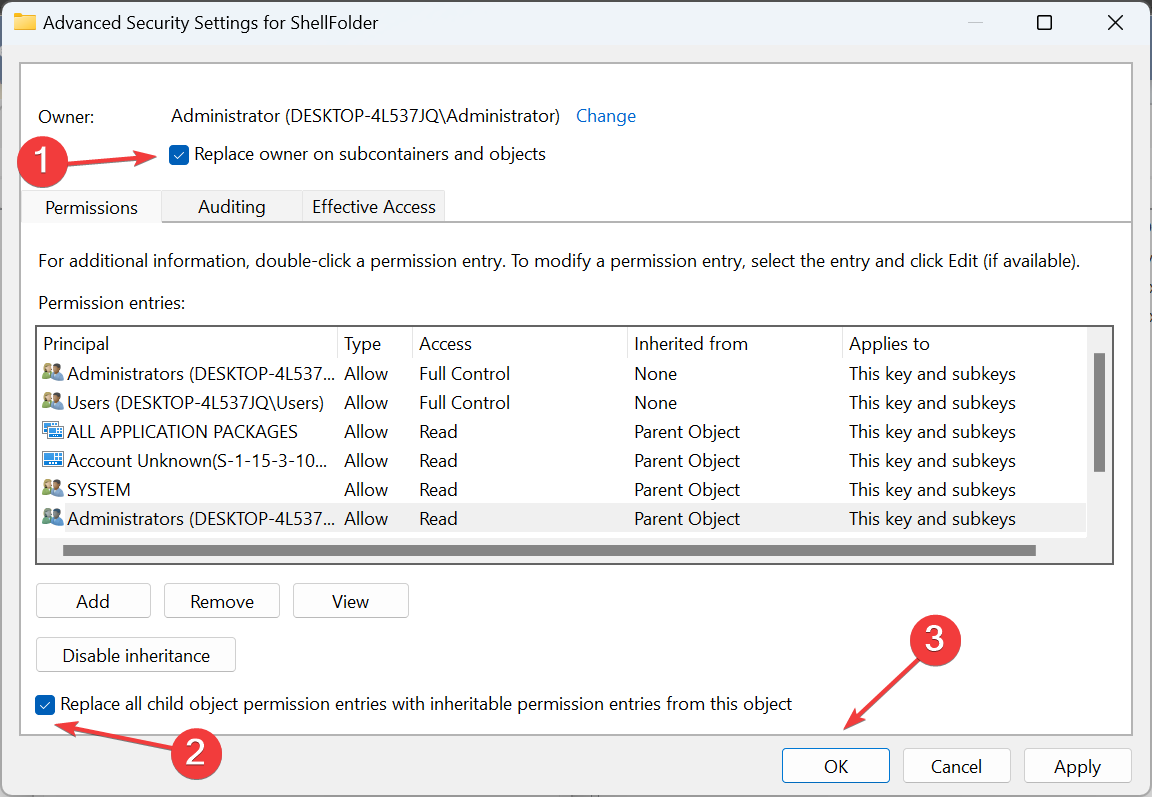The height and width of the screenshot is (797, 1152).
Task: Maximize the Advanced Security Settings window
Action: (1044, 22)
